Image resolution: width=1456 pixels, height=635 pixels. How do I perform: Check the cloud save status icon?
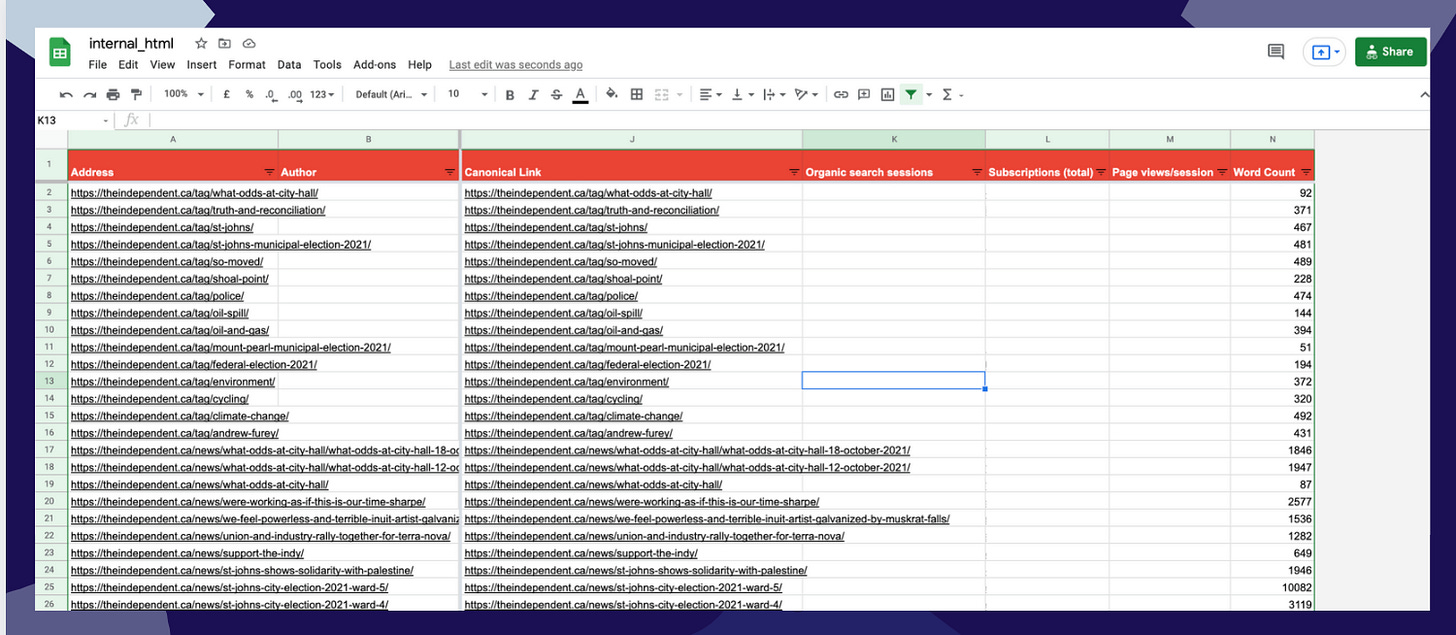[249, 43]
